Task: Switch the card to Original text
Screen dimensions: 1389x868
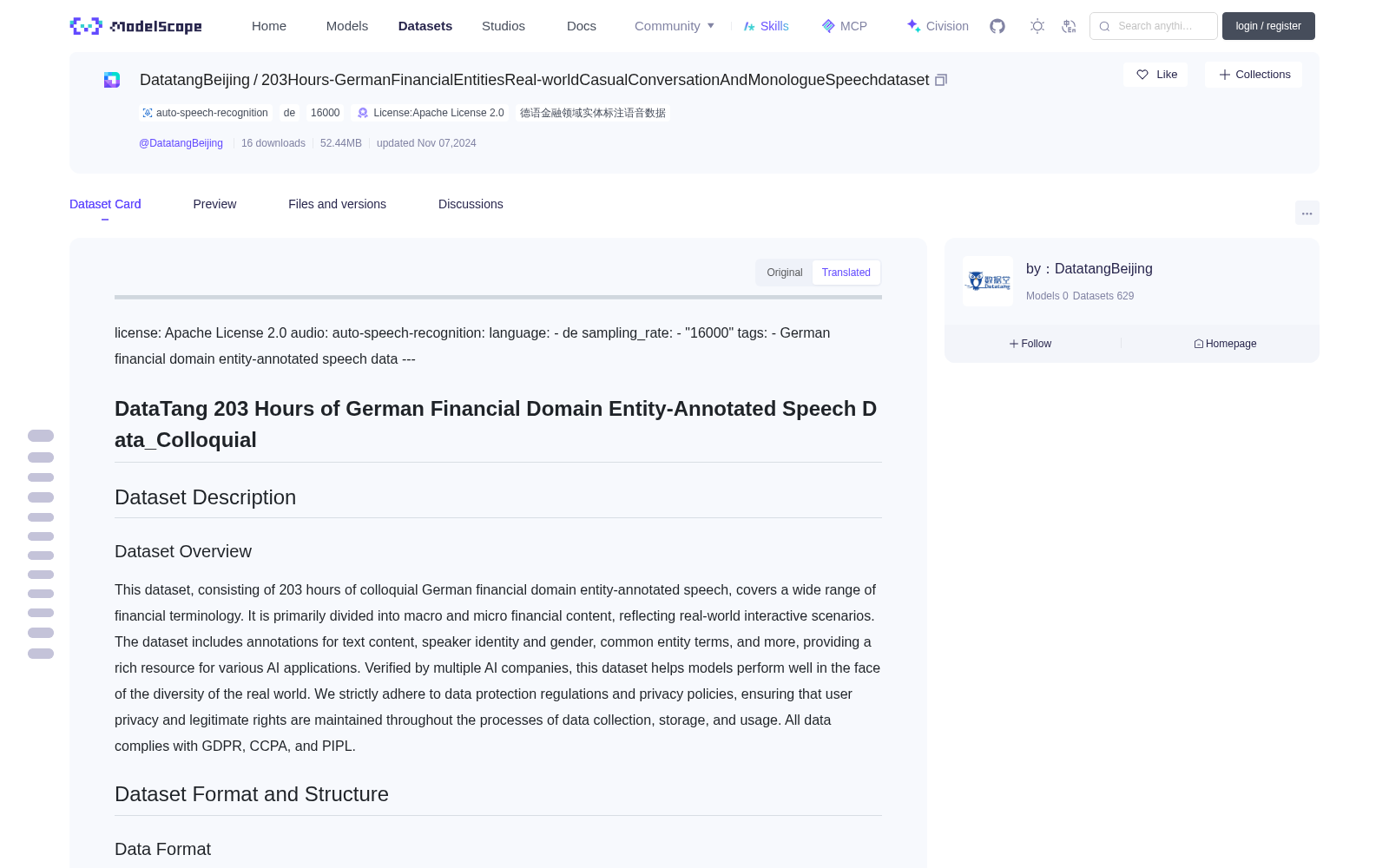Action: point(785,273)
